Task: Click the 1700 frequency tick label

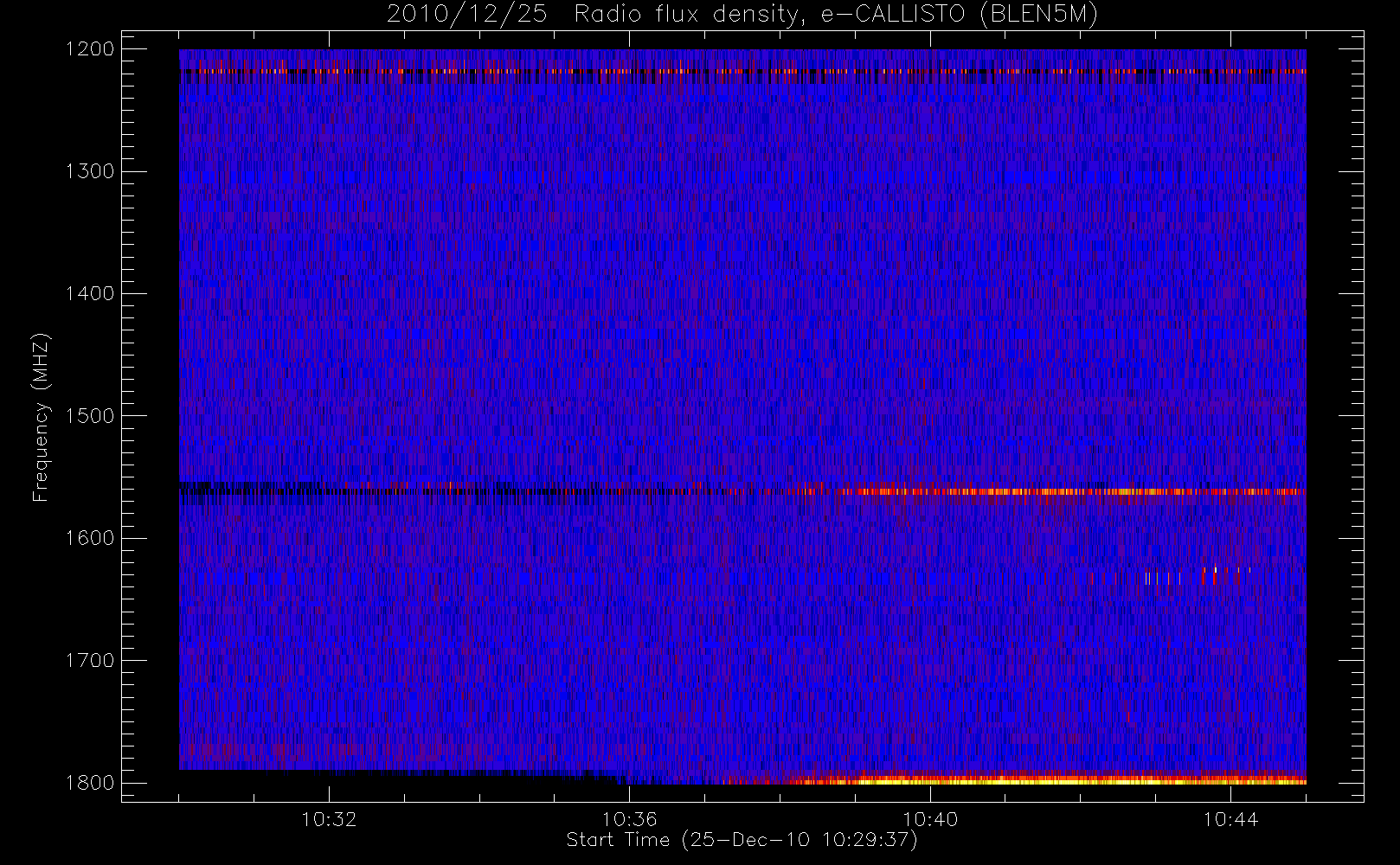Action: click(x=90, y=660)
